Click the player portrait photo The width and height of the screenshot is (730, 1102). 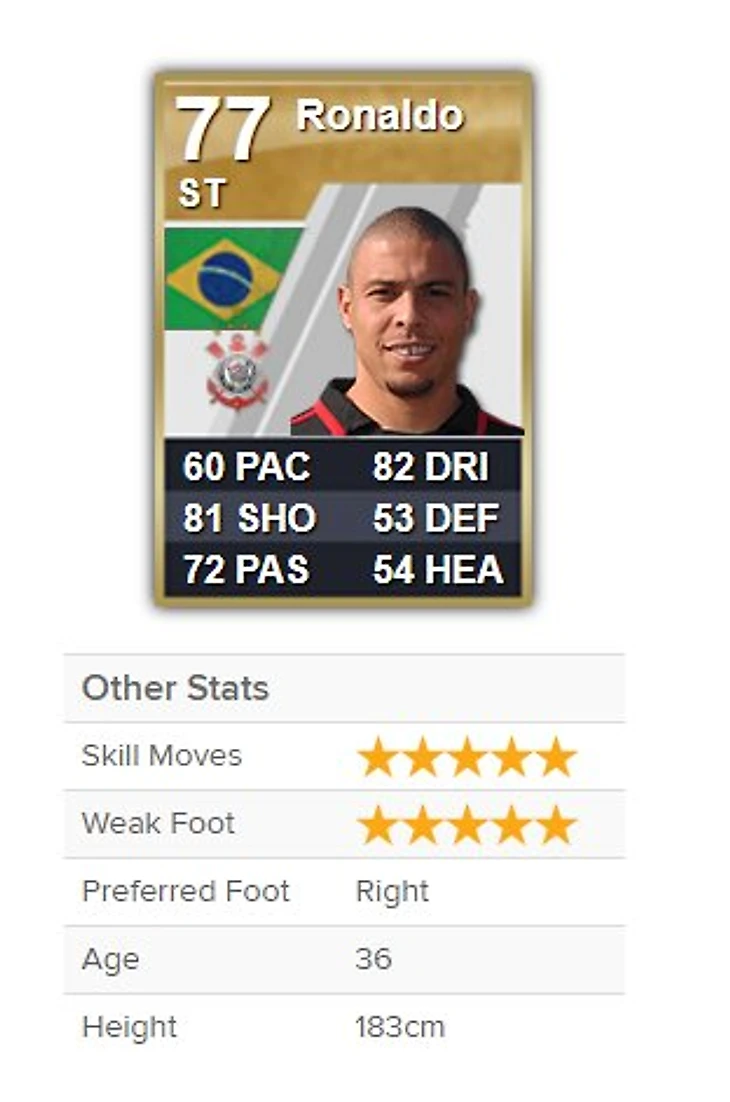(x=408, y=320)
